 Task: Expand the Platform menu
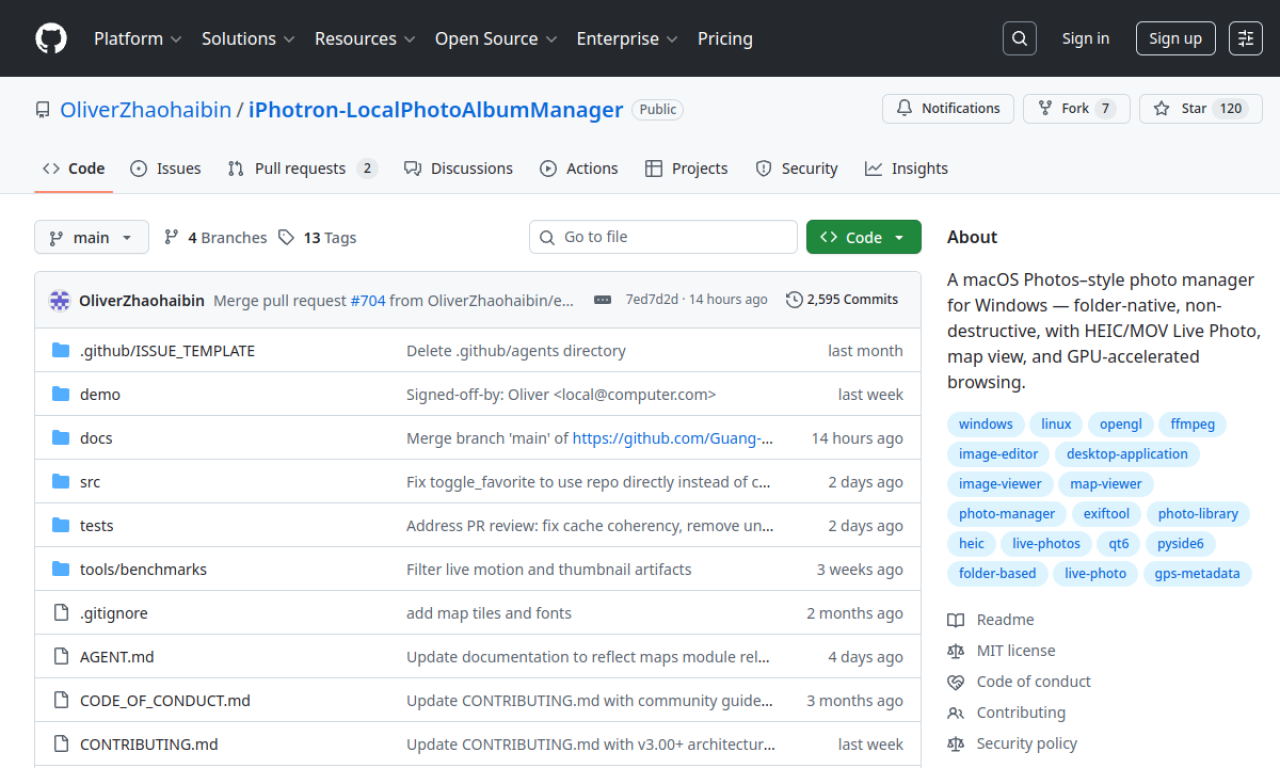point(137,39)
